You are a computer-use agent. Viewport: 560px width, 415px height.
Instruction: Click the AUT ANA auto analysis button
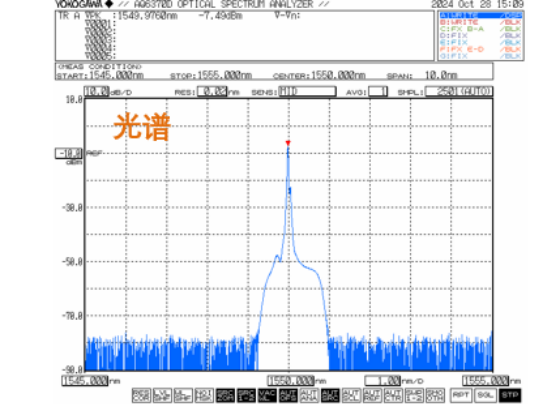tap(309, 395)
